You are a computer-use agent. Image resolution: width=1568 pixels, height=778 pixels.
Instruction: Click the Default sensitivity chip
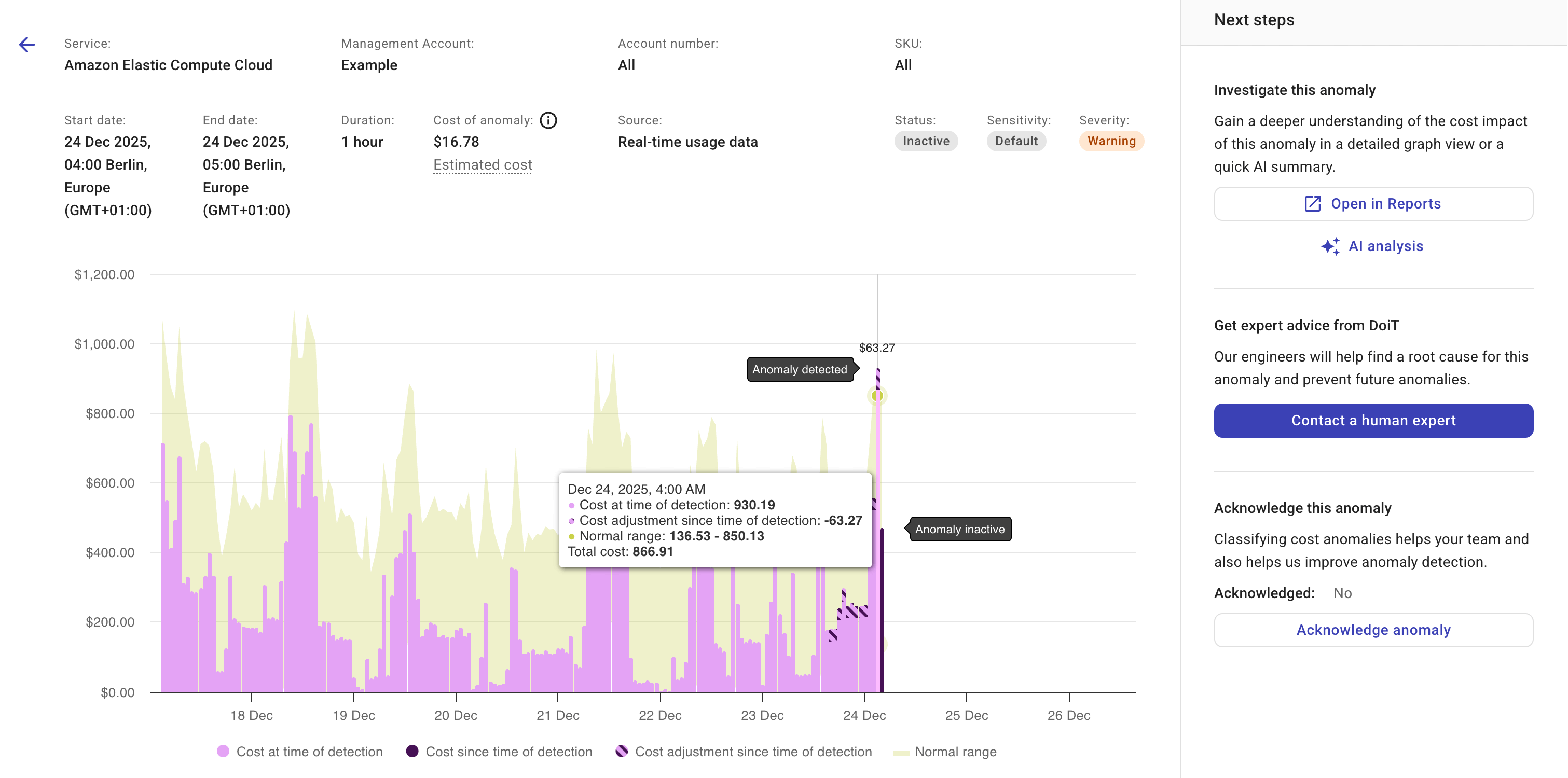1015,141
